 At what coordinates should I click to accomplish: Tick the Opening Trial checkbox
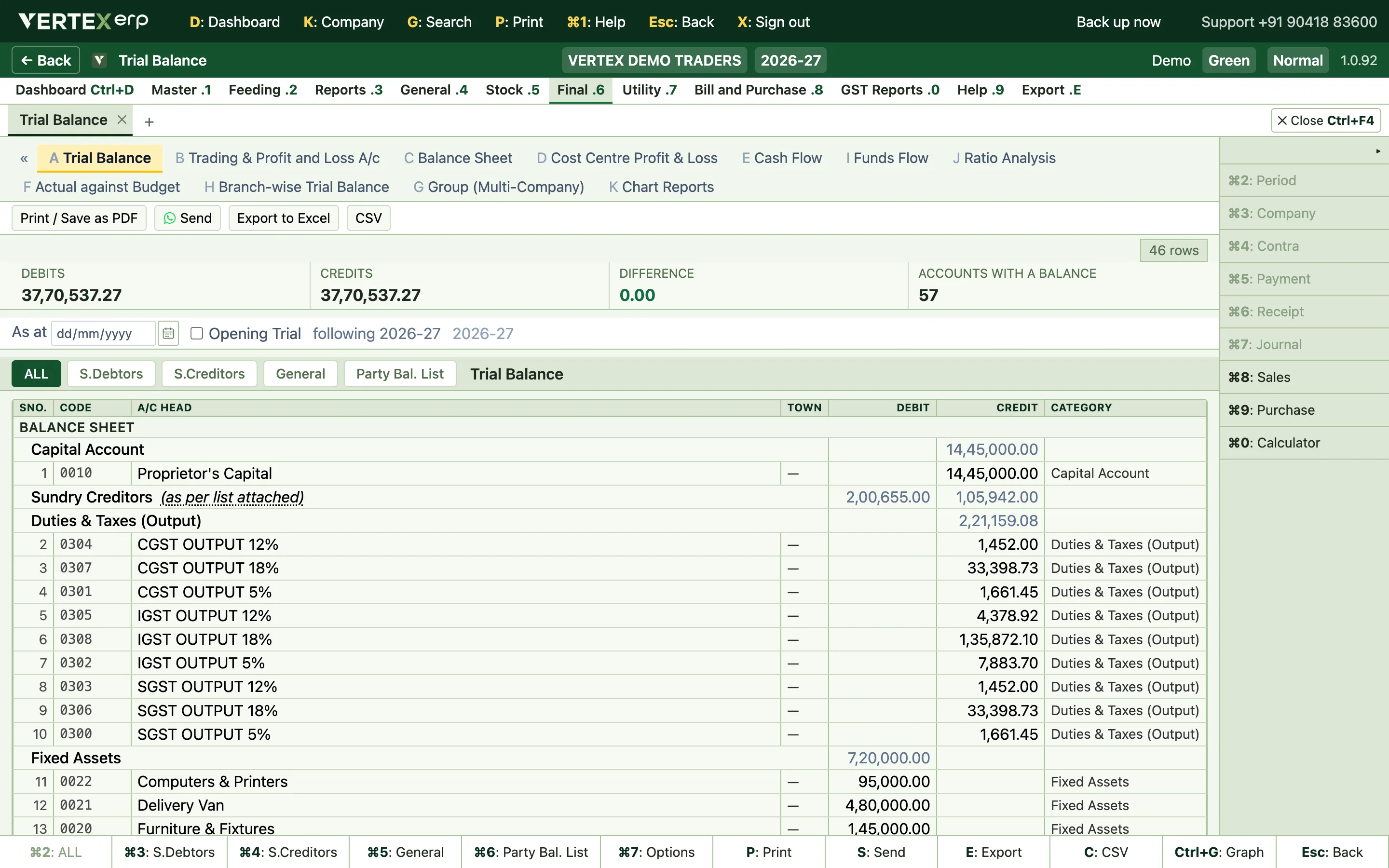tap(197, 334)
